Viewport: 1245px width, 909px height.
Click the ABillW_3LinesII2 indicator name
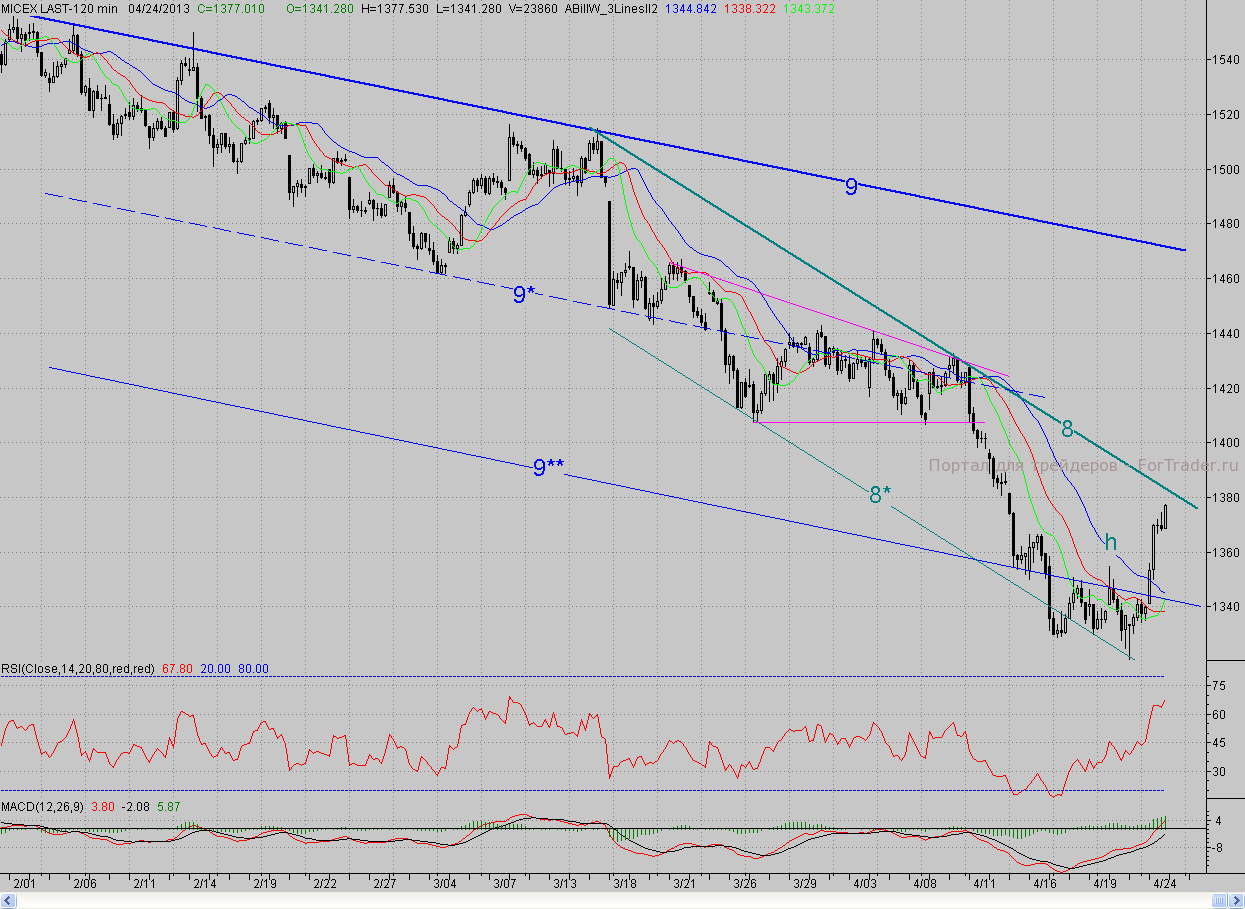pos(611,8)
